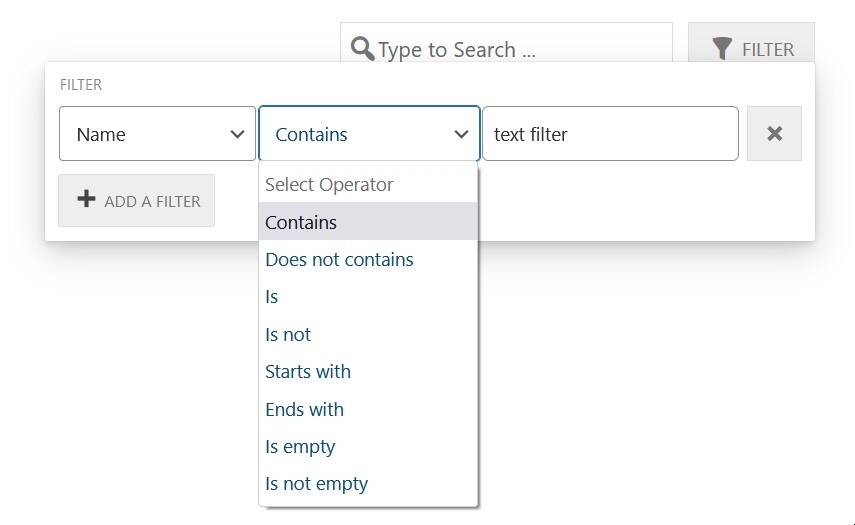The width and height of the screenshot is (855, 525).
Task: Pick the Is operator
Action: (368, 297)
